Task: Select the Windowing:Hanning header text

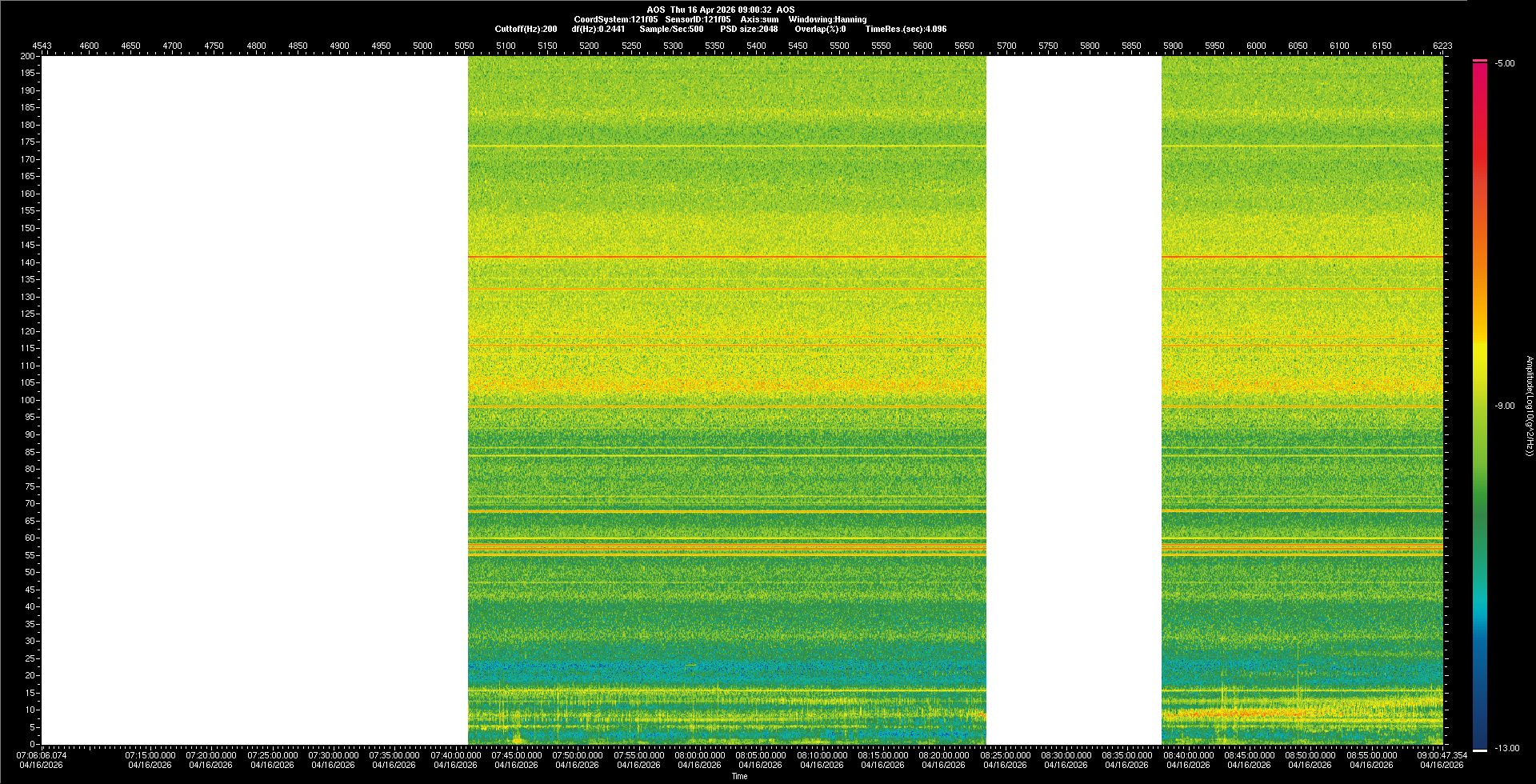Action: [827, 19]
